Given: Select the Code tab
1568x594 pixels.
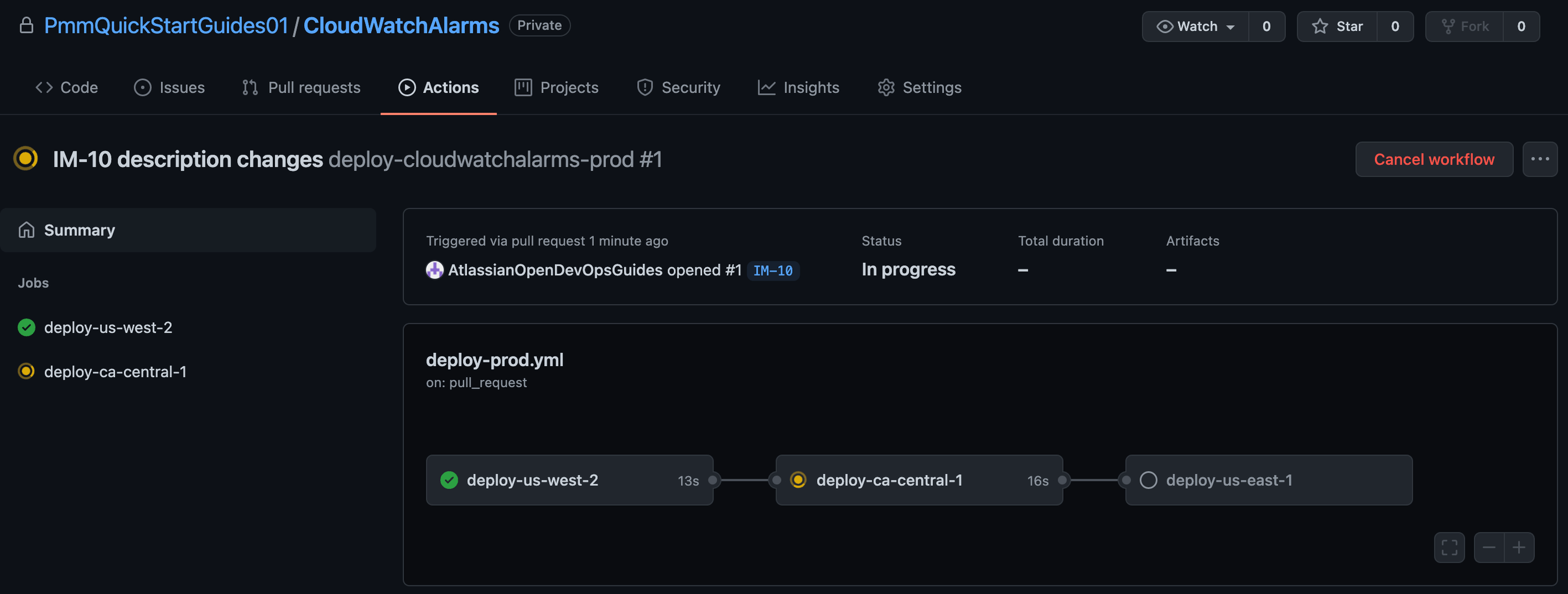Looking at the screenshot, I should [x=67, y=87].
